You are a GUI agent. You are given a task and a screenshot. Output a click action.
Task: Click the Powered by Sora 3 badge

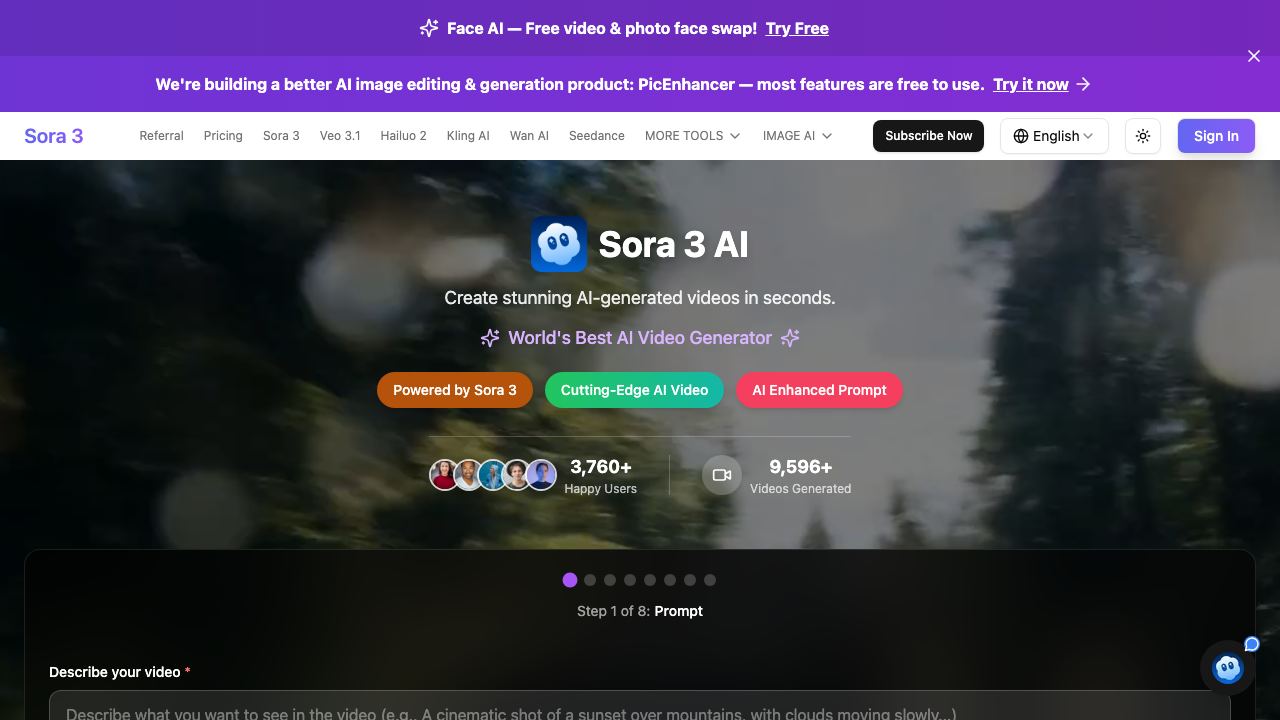click(455, 390)
